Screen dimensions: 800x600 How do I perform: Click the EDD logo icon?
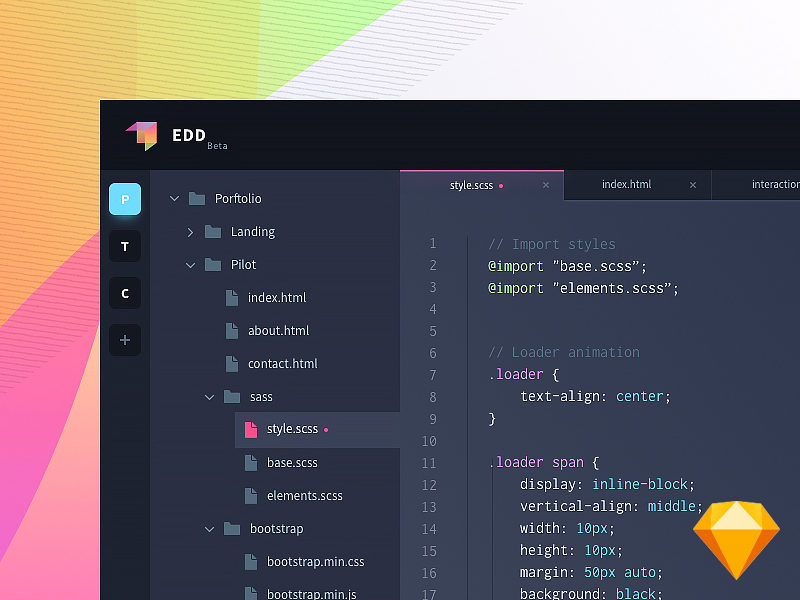142,135
